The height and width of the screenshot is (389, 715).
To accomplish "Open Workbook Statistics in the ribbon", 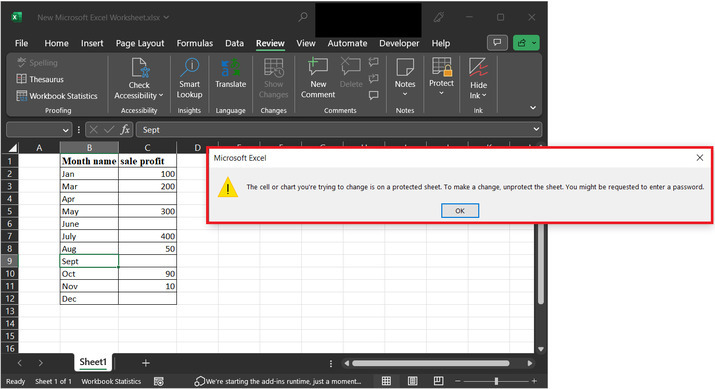I will coord(57,96).
